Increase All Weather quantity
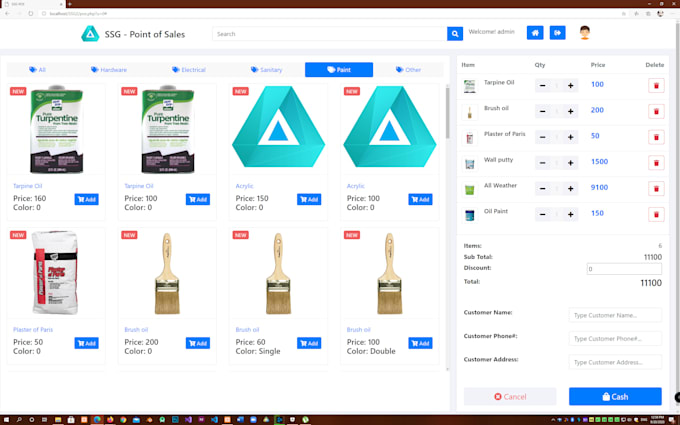The height and width of the screenshot is (425, 680). [x=570, y=189]
